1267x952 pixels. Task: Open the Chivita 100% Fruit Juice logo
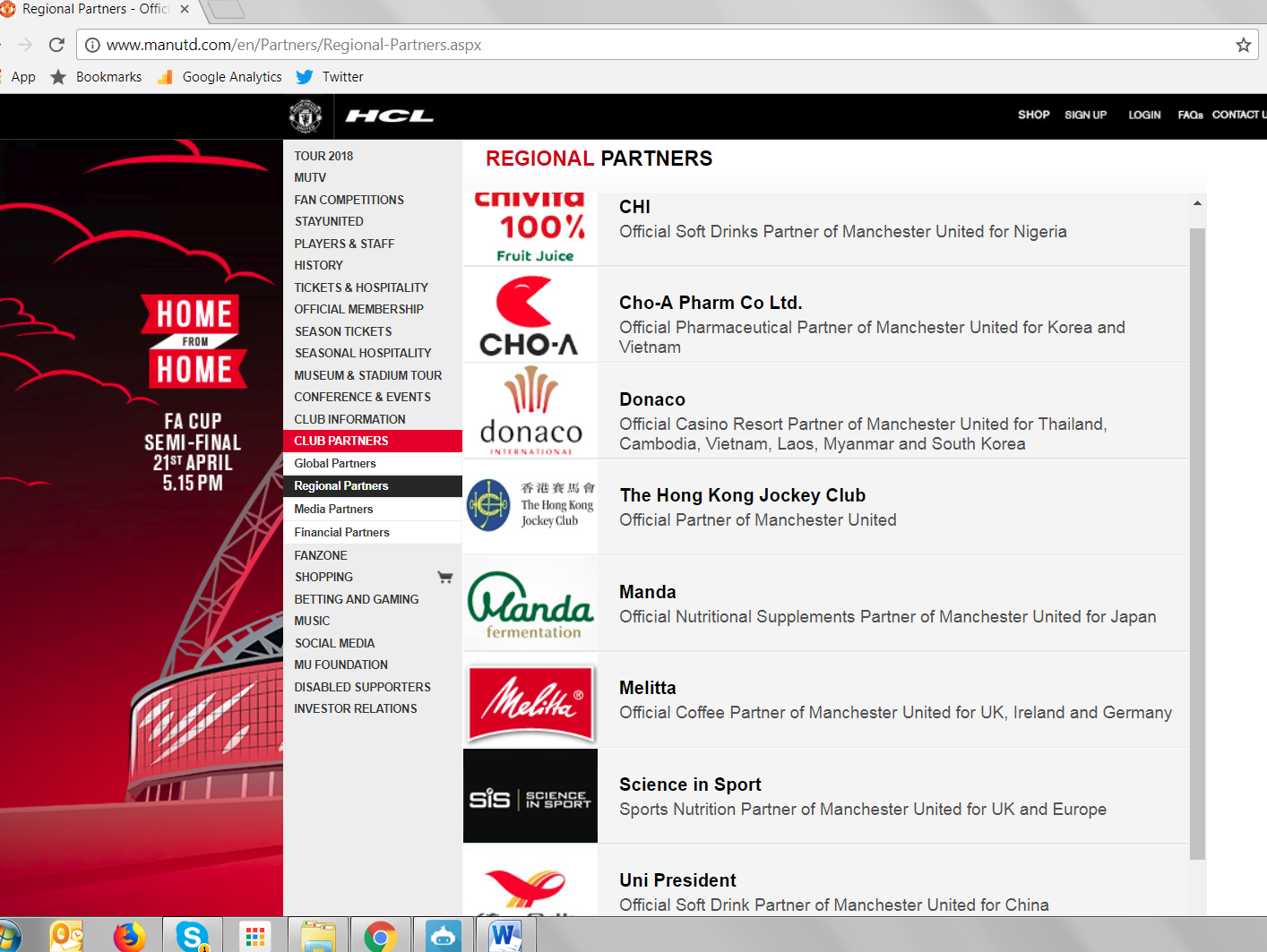(530, 228)
